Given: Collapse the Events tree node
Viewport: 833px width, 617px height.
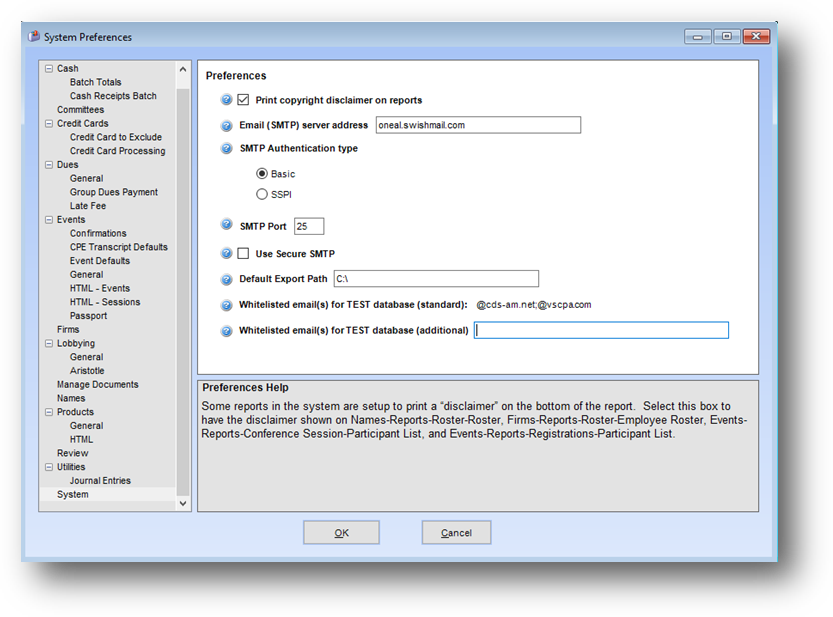Looking at the screenshot, I should coord(49,219).
